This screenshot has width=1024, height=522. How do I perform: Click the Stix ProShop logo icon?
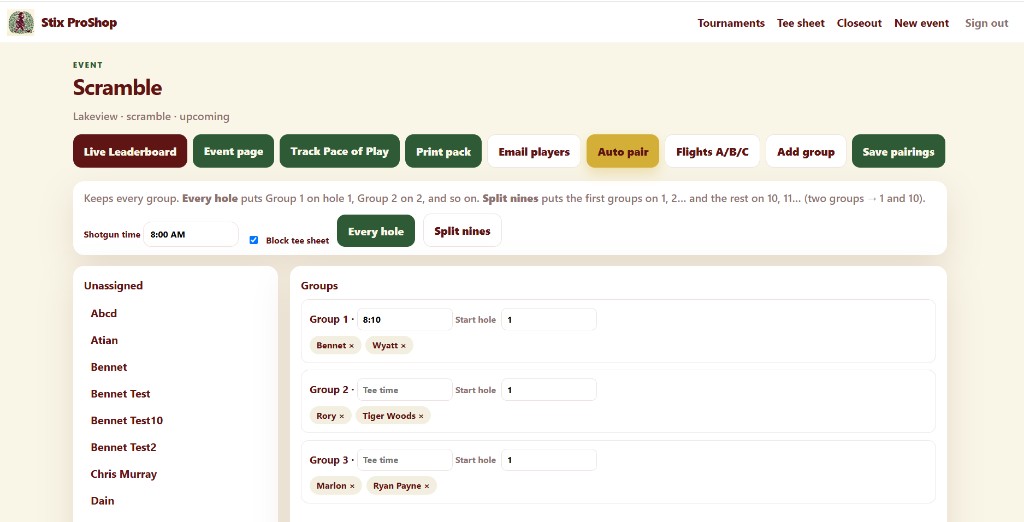pyautogui.click(x=21, y=23)
